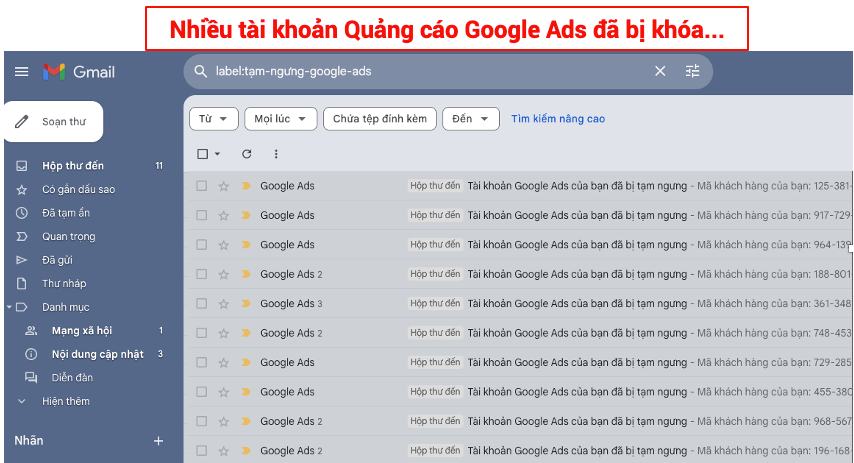This screenshot has width=854, height=463.
Task: Tick the select-all checkbox above the list
Action: [x=203, y=154]
